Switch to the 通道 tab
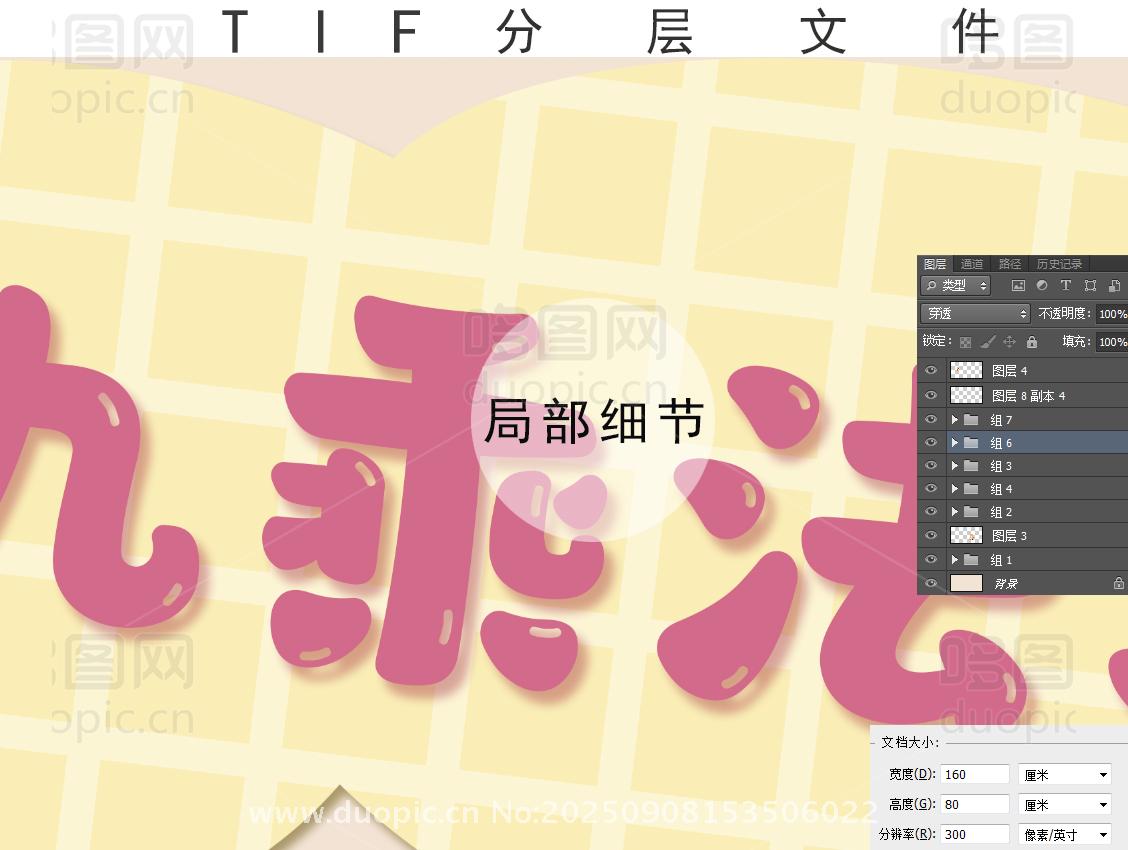The height and width of the screenshot is (850, 1128). [x=972, y=264]
